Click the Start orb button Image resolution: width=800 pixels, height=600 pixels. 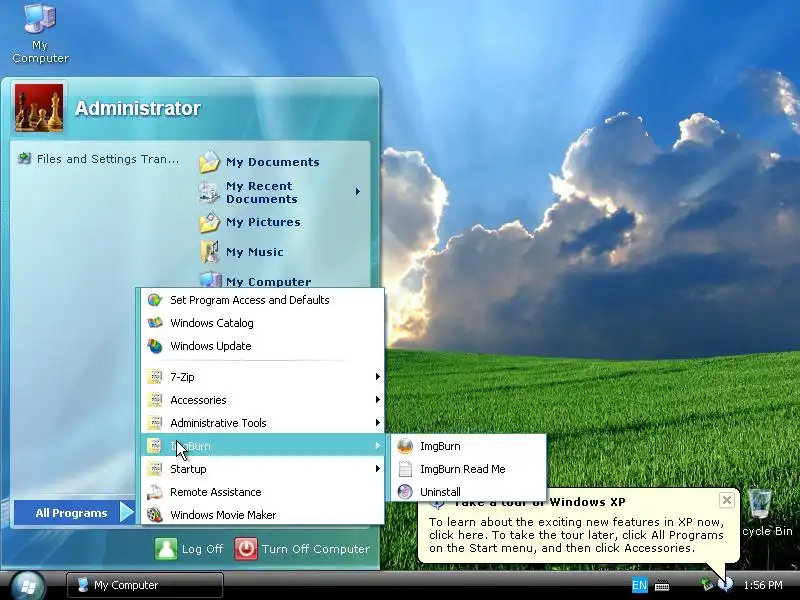tap(27, 586)
